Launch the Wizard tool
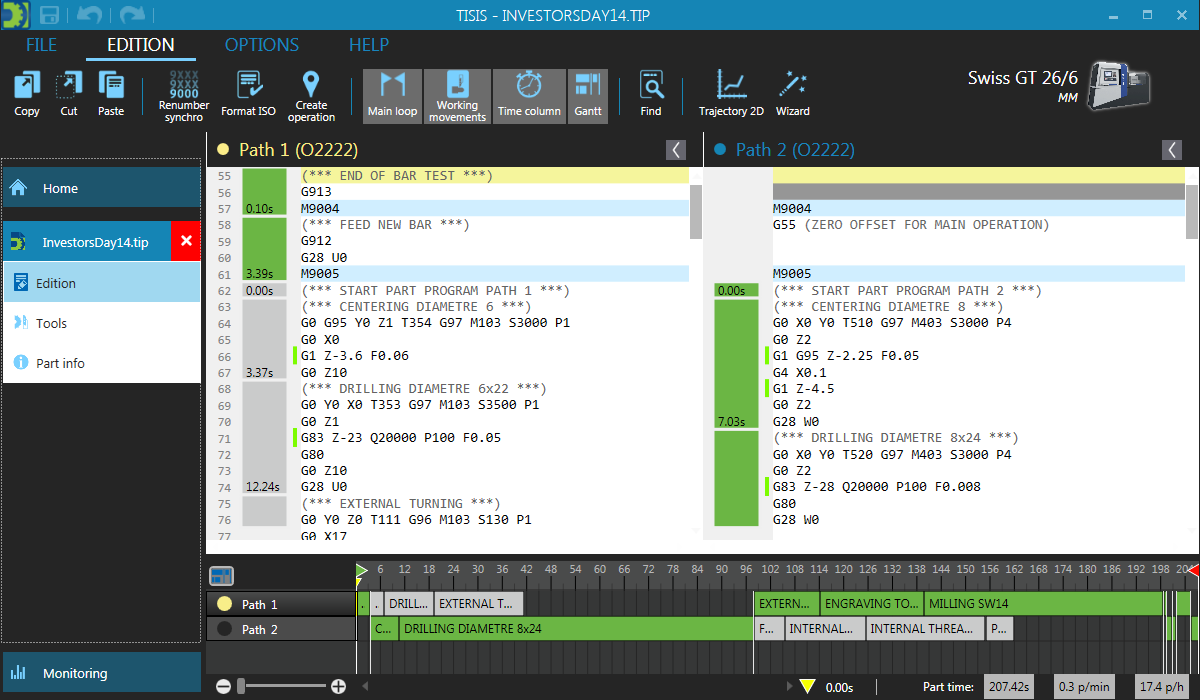 pyautogui.click(x=793, y=94)
